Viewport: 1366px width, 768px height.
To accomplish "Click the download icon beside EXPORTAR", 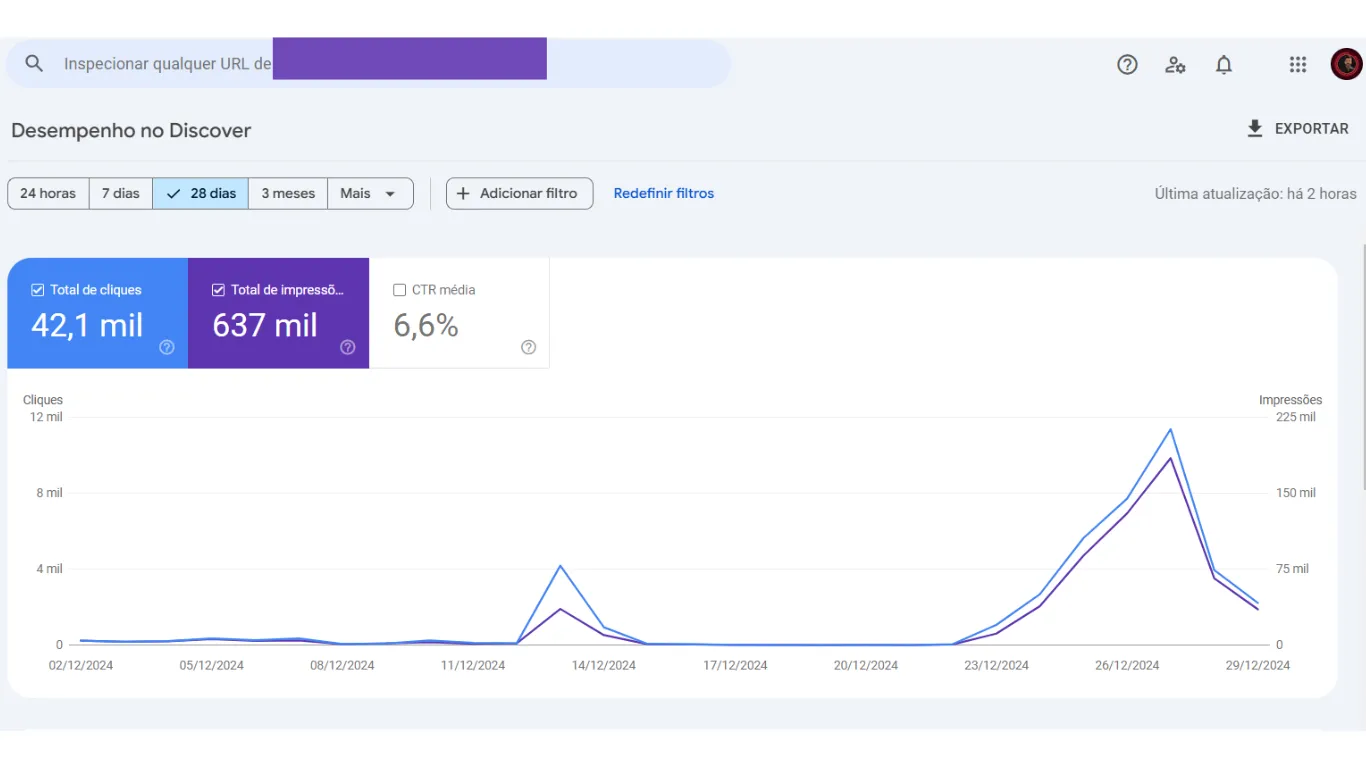I will tap(1255, 129).
